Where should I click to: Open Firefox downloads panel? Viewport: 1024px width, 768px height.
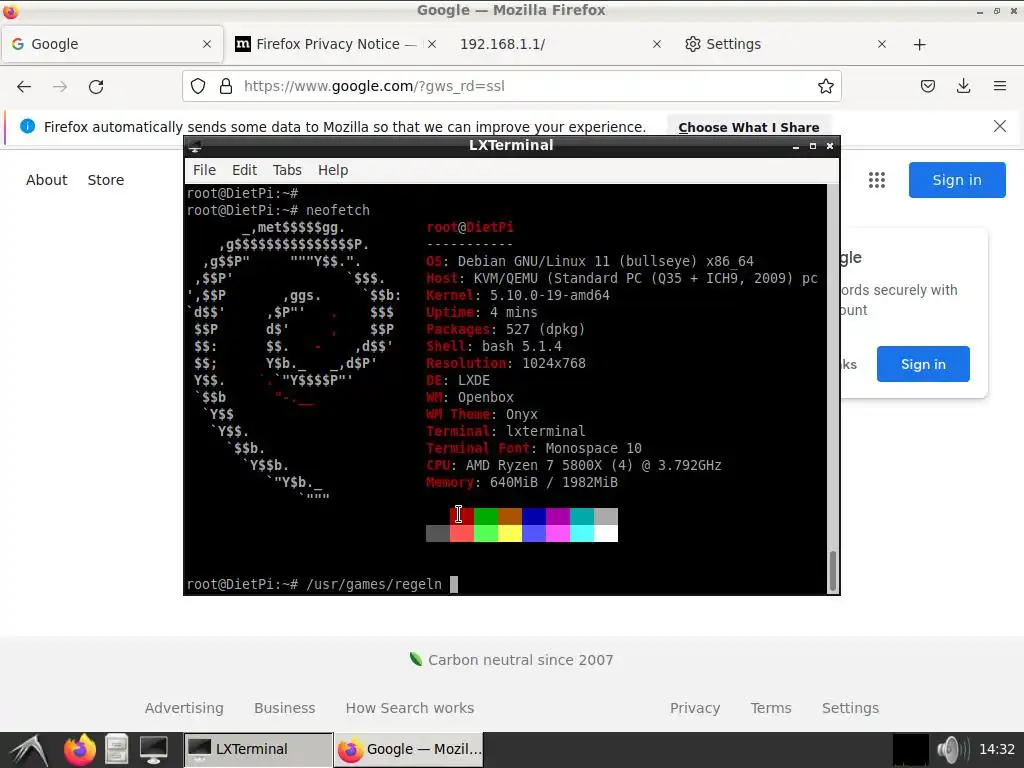coord(963,86)
